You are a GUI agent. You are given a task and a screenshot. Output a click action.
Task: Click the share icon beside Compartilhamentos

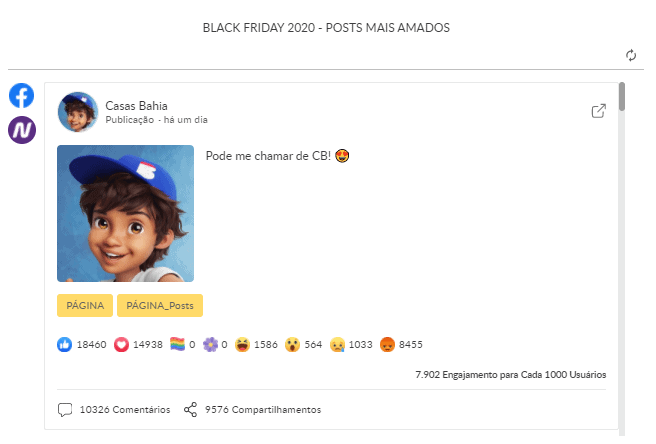[191, 409]
